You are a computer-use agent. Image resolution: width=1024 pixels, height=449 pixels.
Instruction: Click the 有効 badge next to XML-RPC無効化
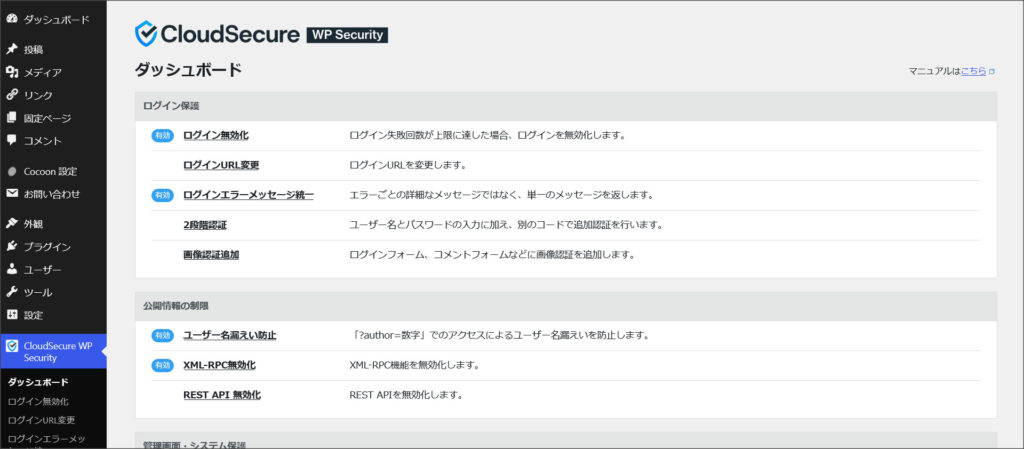click(x=163, y=365)
